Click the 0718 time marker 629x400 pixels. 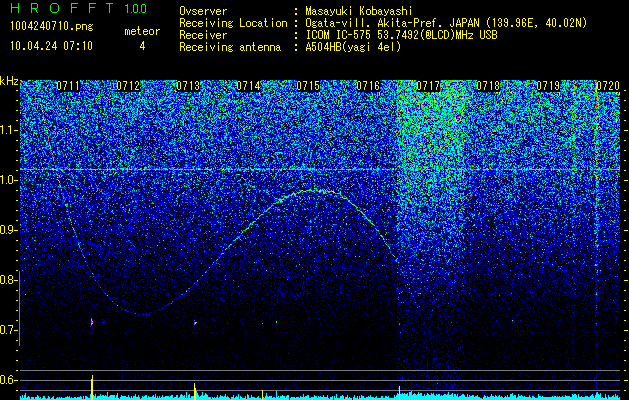click(x=488, y=86)
